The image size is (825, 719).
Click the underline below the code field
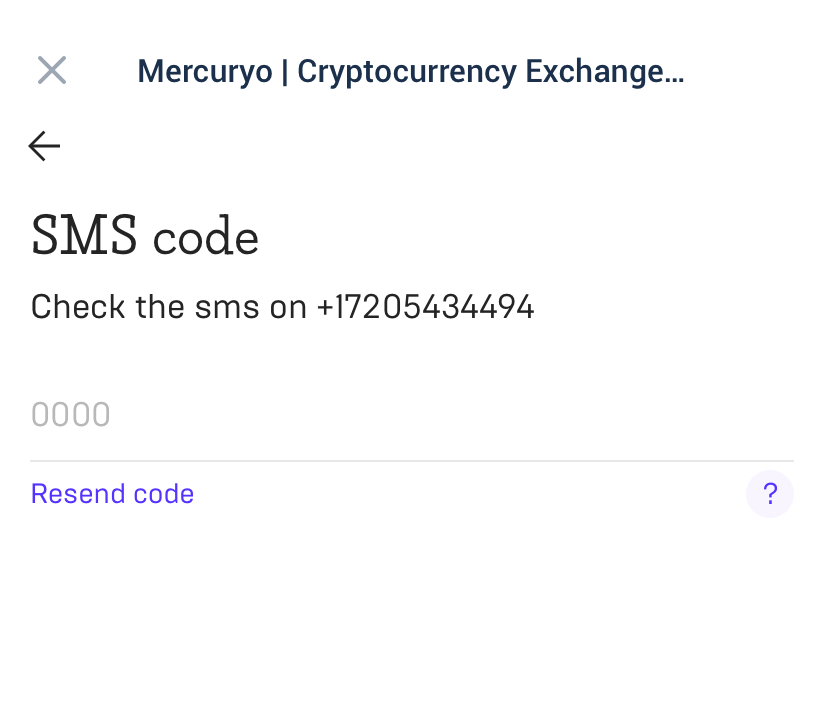coord(411,461)
